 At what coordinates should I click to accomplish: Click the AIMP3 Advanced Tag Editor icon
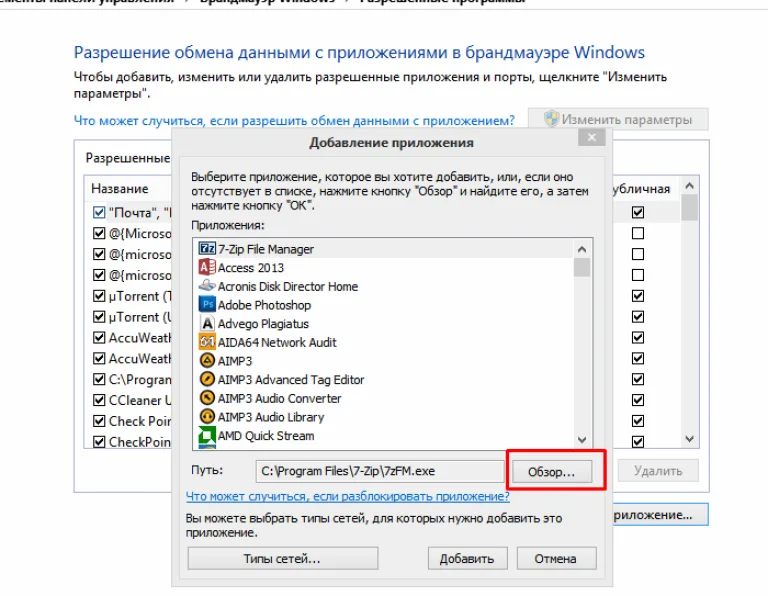tap(207, 379)
